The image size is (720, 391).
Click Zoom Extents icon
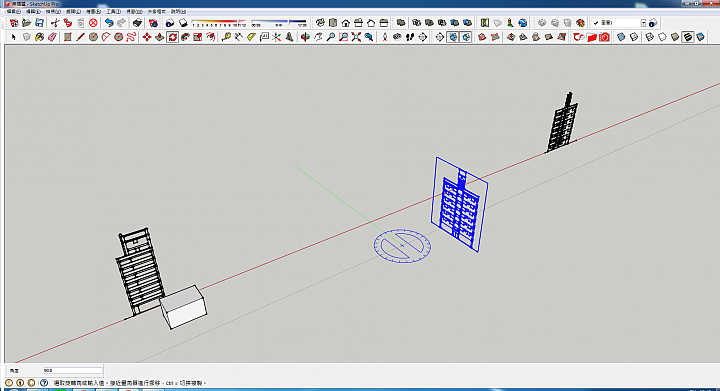coord(356,37)
